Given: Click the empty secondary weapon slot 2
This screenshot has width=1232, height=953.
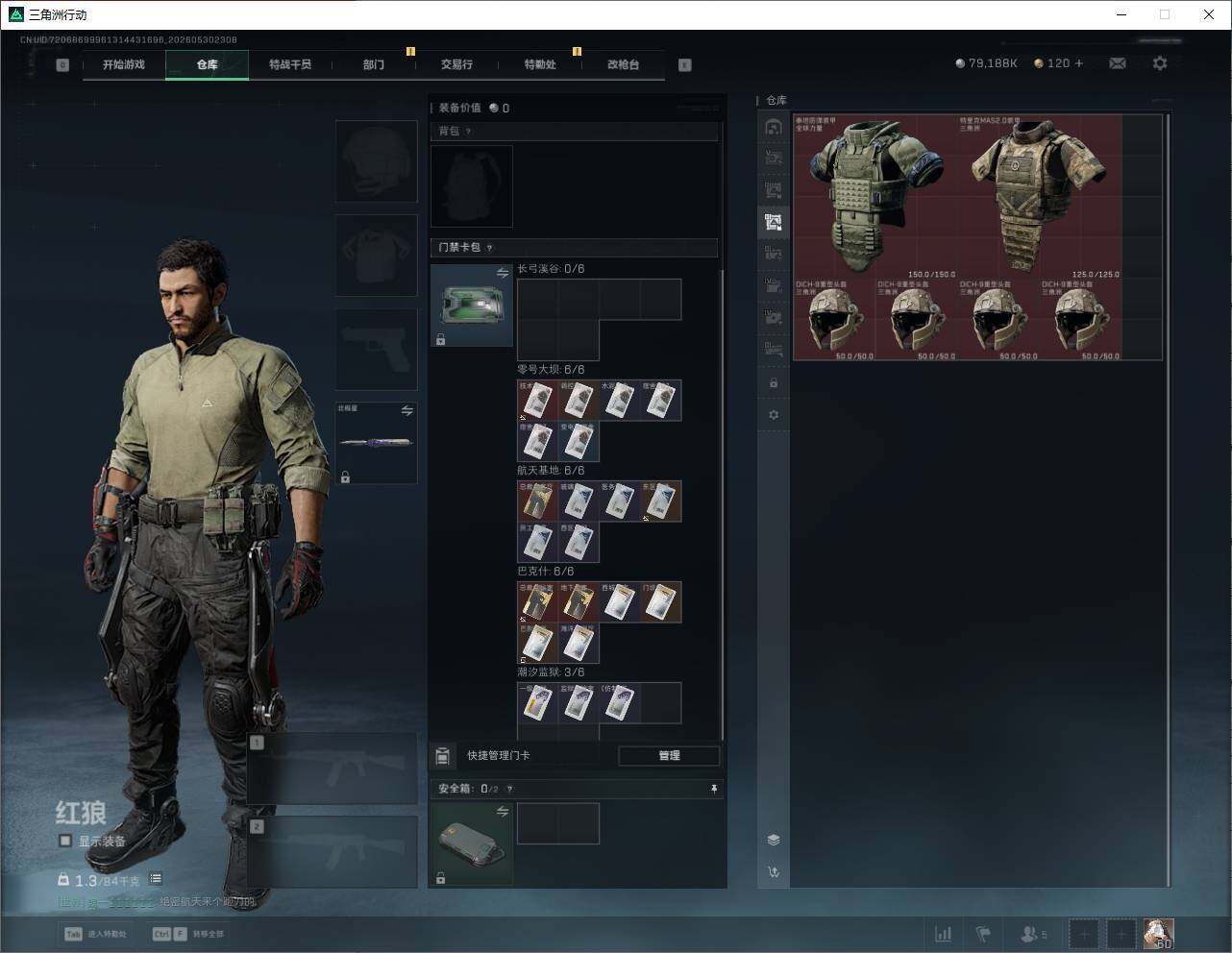Looking at the screenshot, I should pyautogui.click(x=333, y=852).
